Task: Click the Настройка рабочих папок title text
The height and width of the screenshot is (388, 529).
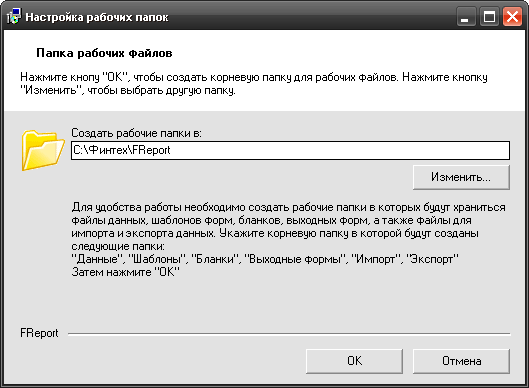Action: pyautogui.click(x=97, y=17)
